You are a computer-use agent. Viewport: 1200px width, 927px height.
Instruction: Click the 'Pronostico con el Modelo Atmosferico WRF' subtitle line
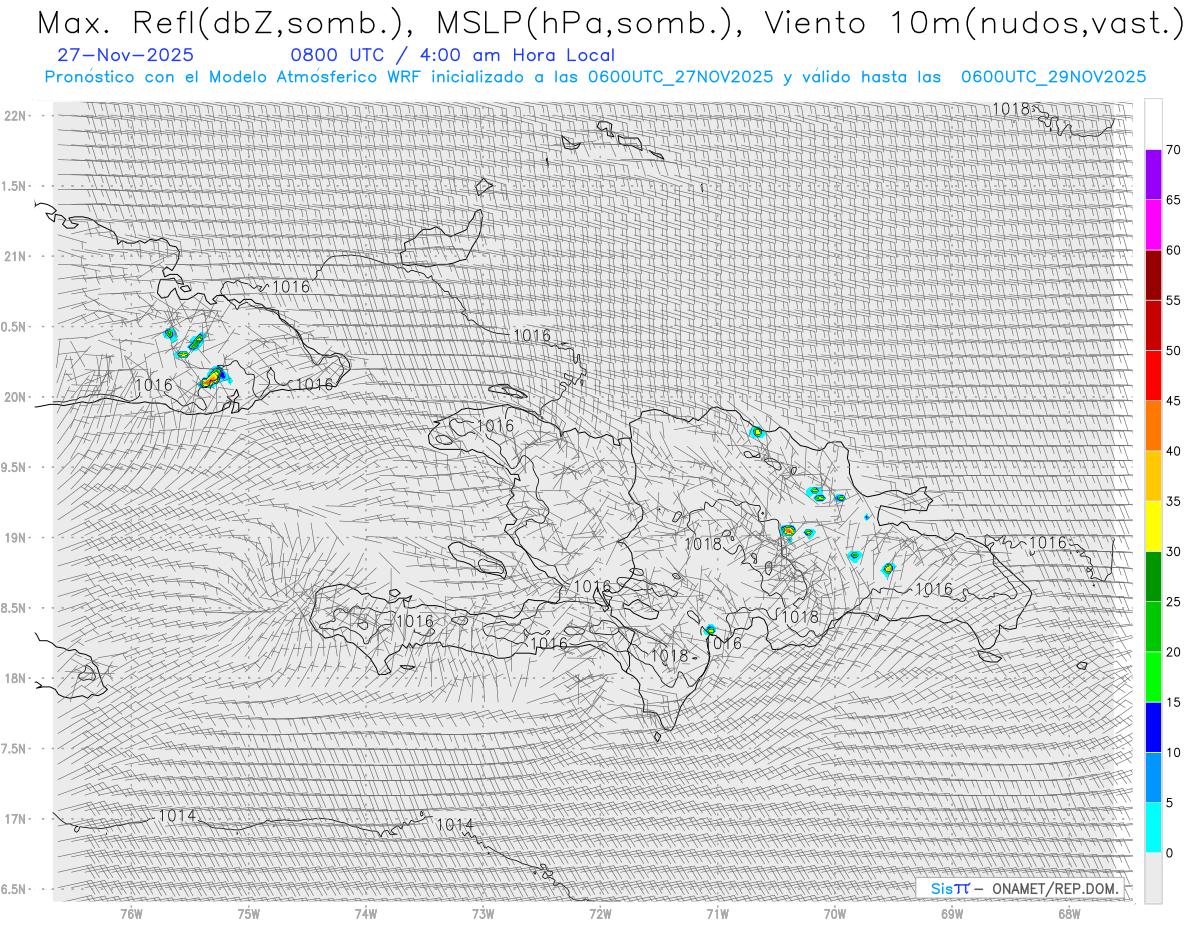tap(595, 77)
